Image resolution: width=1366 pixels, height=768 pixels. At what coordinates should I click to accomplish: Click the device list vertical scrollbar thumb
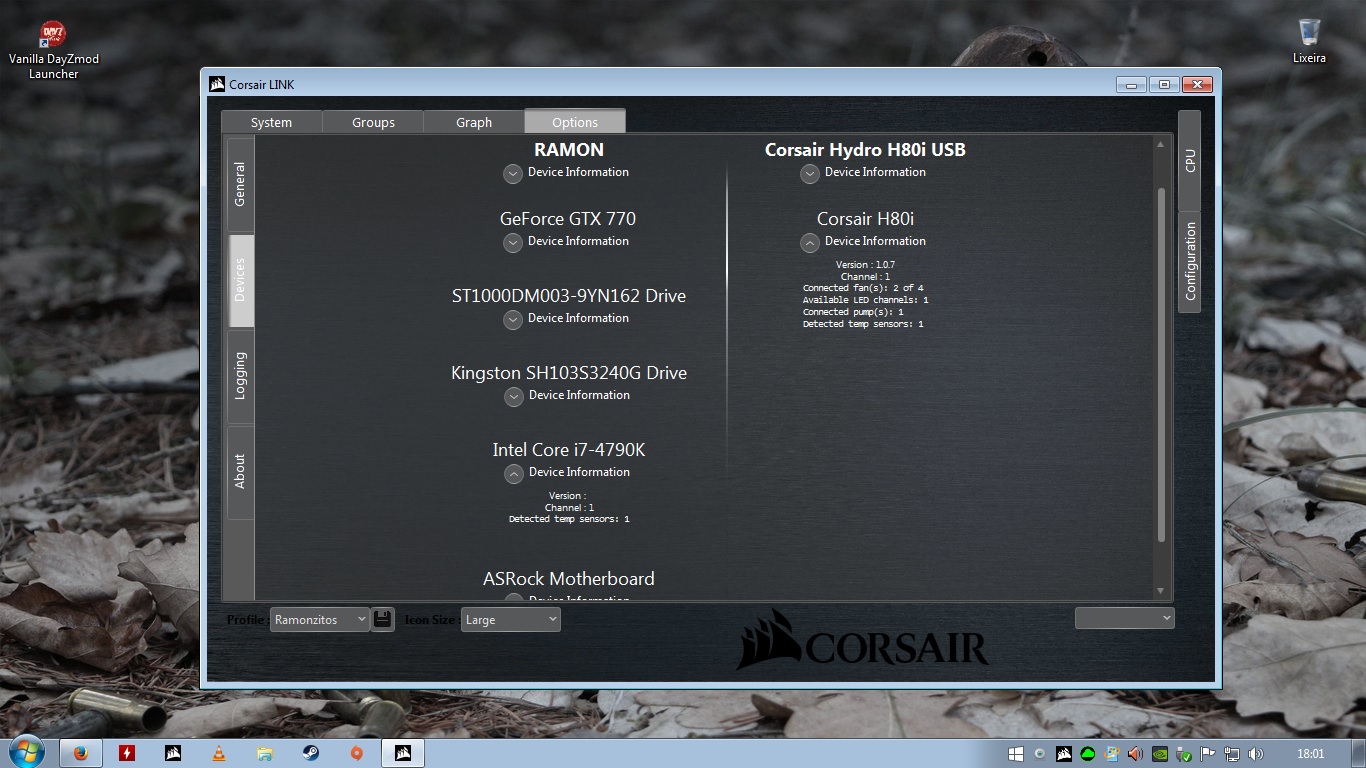pyautogui.click(x=1161, y=365)
